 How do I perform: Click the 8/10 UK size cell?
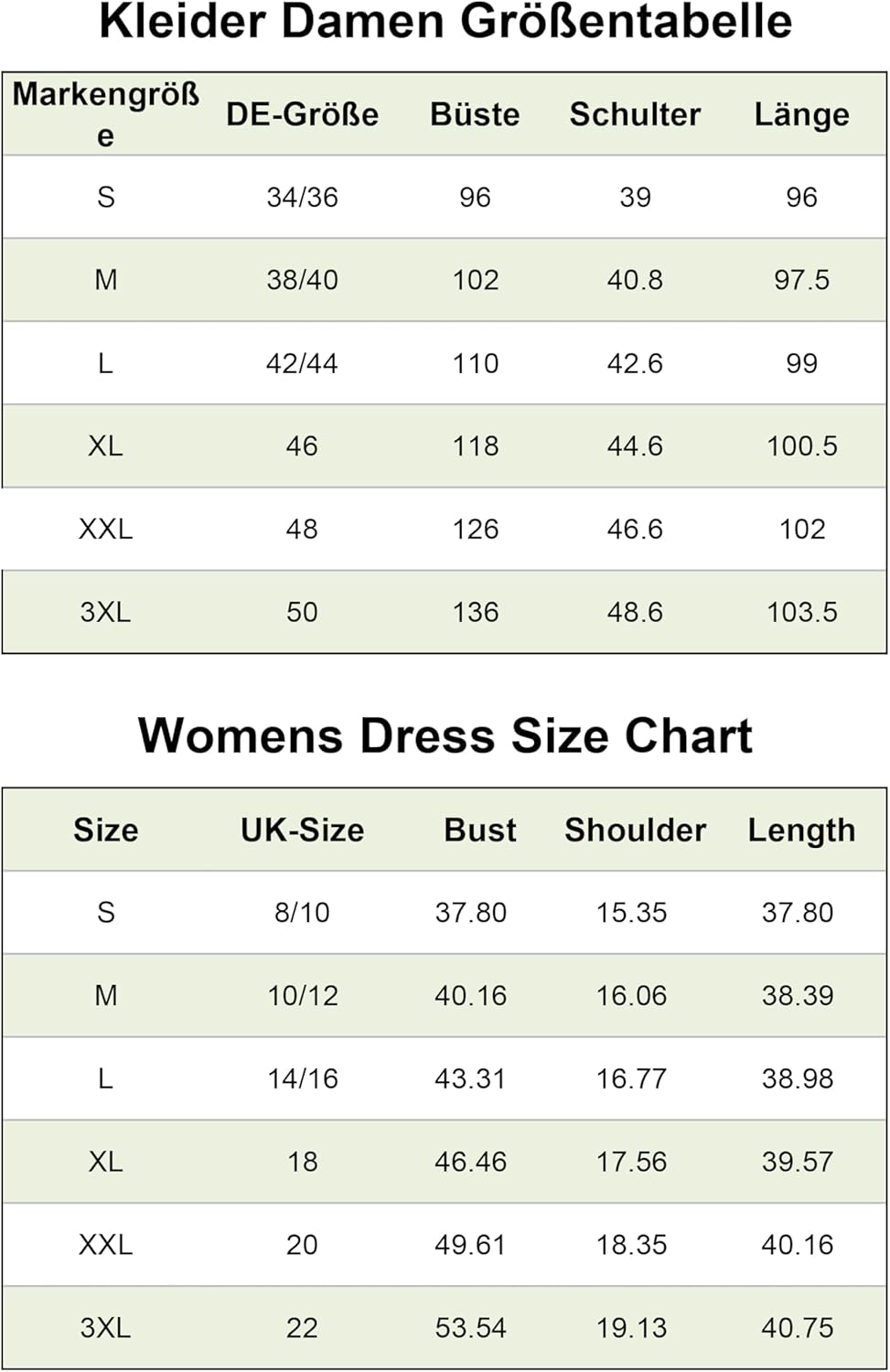(x=302, y=912)
